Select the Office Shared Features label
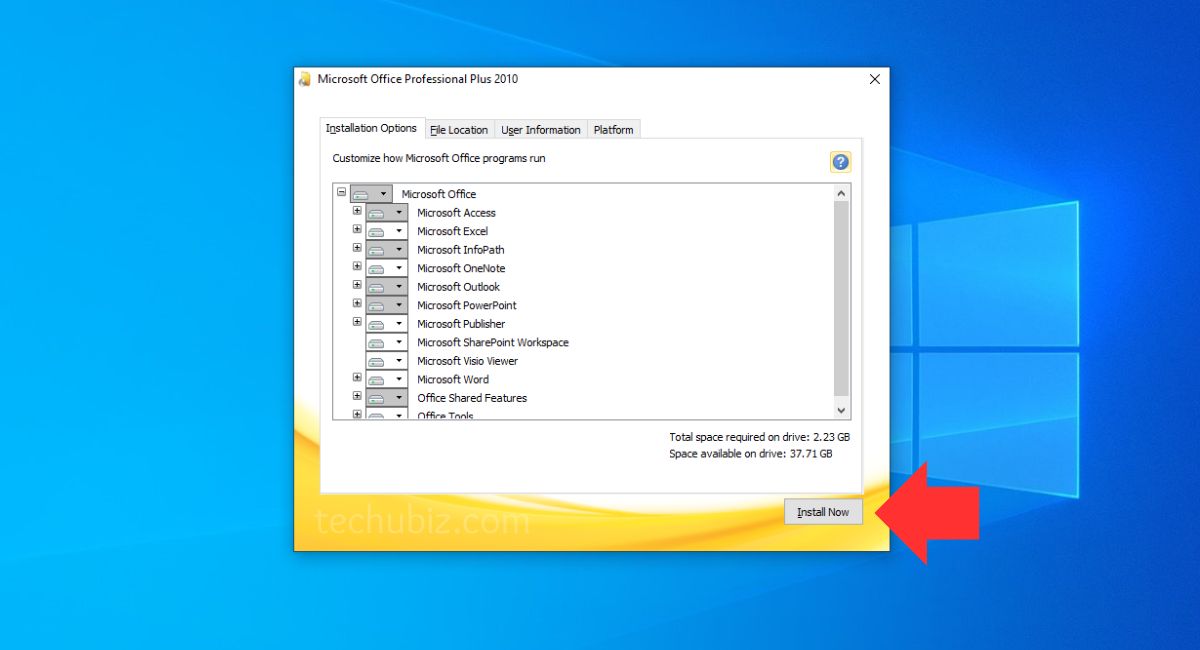 pos(472,398)
